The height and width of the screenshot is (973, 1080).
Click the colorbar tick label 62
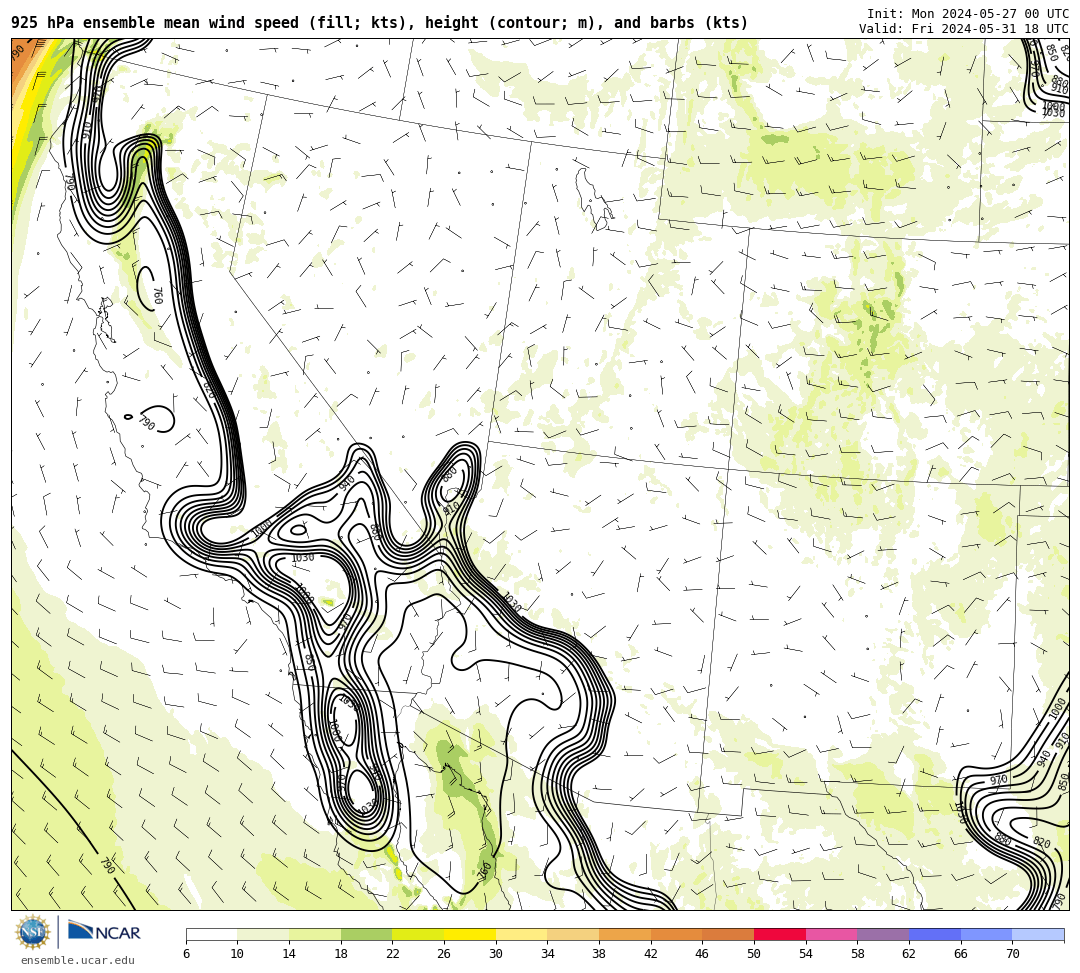[908, 954]
